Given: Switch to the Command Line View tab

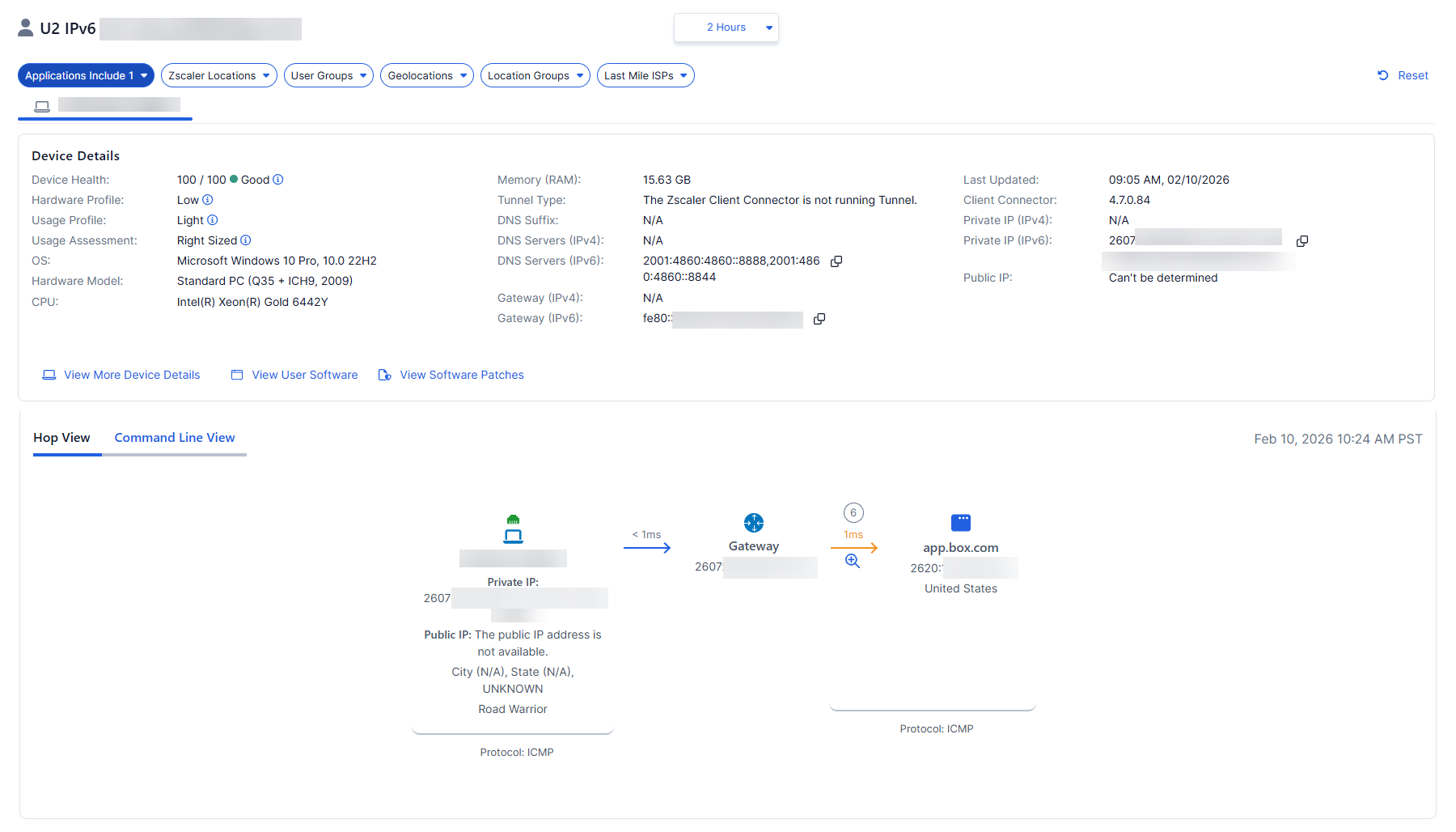Looking at the screenshot, I should click(175, 438).
